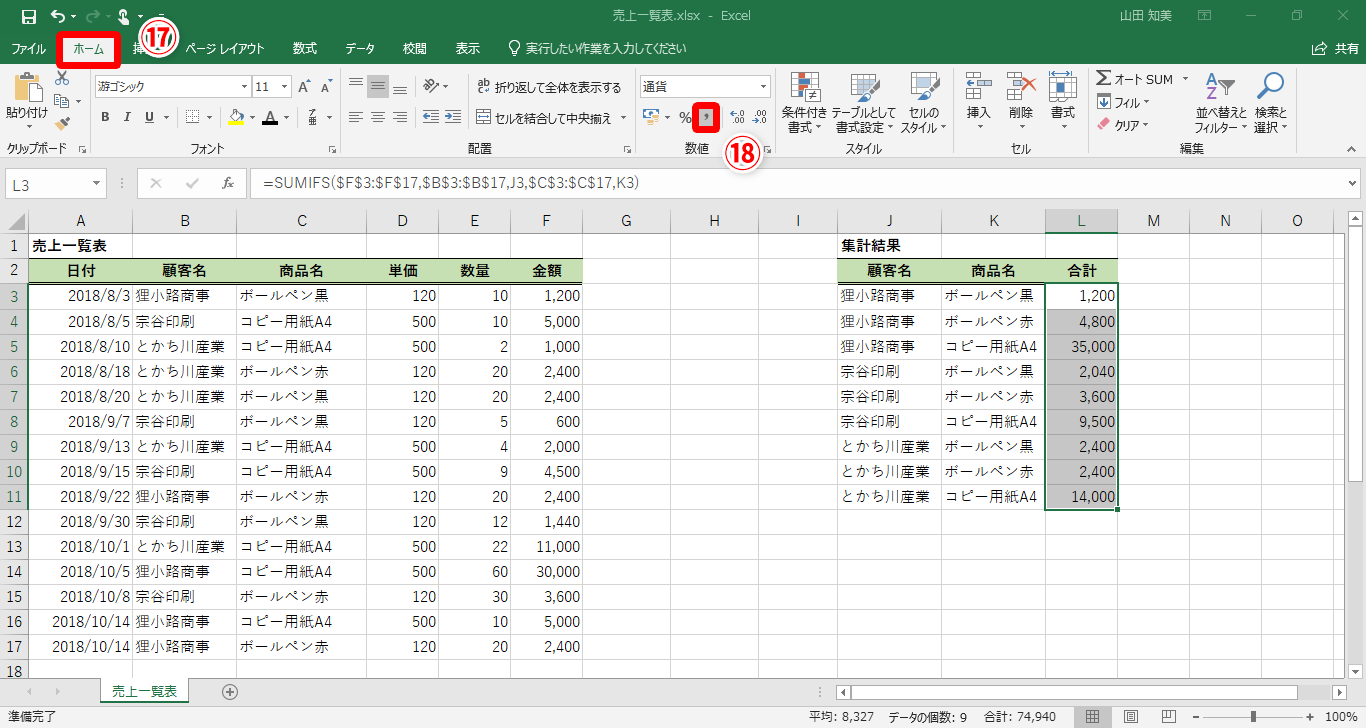Open 検索と選択
This screenshot has height=728, width=1366.
tap(1270, 103)
